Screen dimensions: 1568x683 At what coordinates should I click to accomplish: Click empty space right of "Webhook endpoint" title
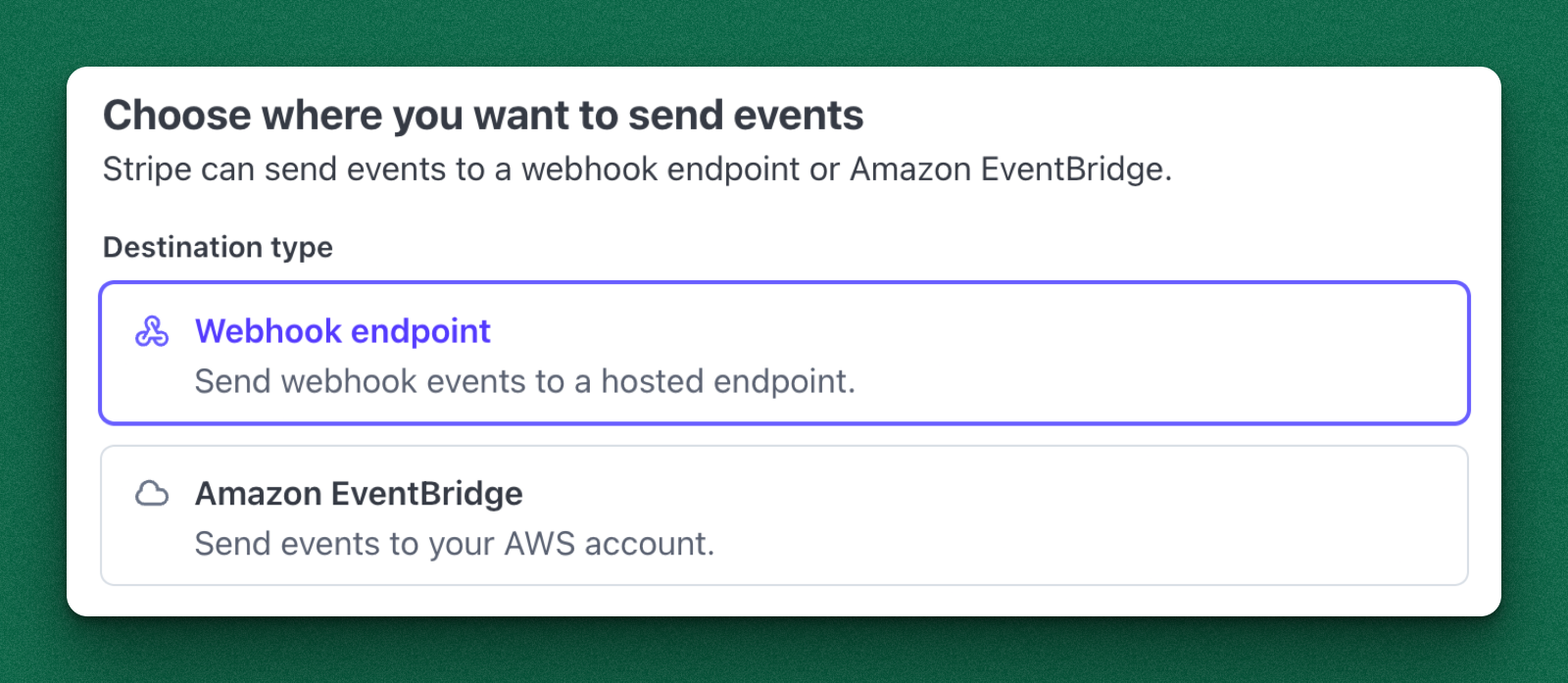980,331
